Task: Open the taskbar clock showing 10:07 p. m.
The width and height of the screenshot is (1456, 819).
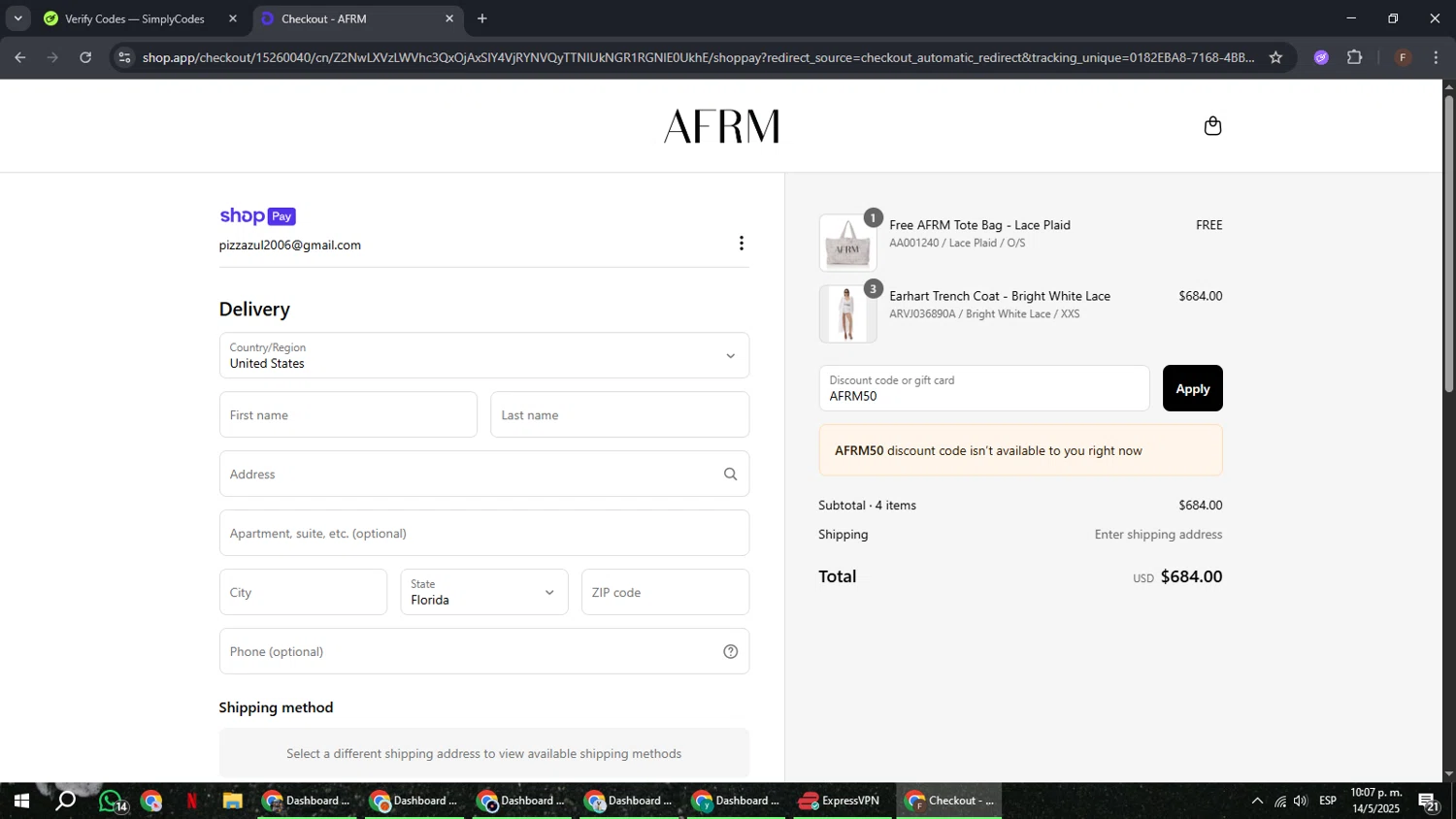Action: [x=1376, y=802]
